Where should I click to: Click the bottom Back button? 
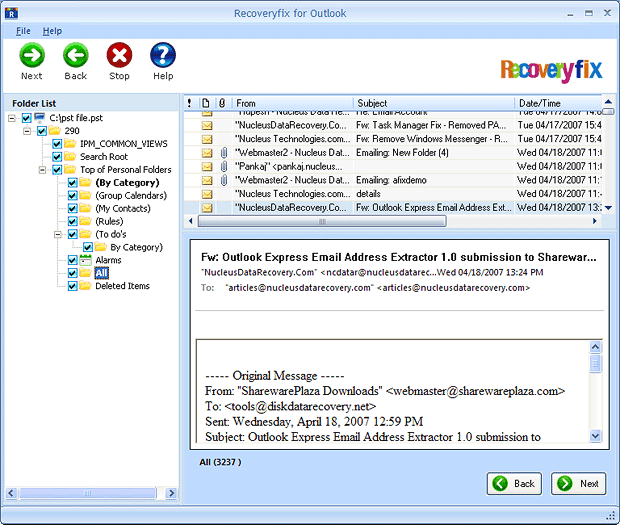[x=514, y=483]
